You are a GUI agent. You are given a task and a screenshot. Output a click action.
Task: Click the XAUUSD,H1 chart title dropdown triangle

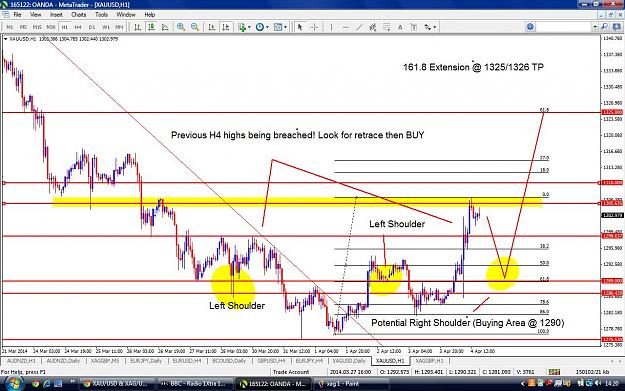(5, 39)
